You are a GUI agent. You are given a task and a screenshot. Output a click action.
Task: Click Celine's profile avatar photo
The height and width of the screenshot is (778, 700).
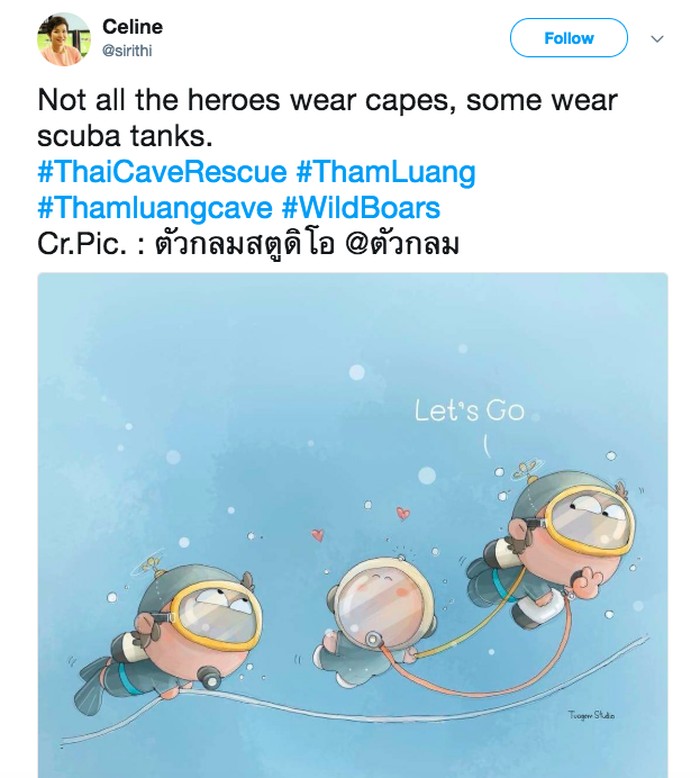point(63,40)
